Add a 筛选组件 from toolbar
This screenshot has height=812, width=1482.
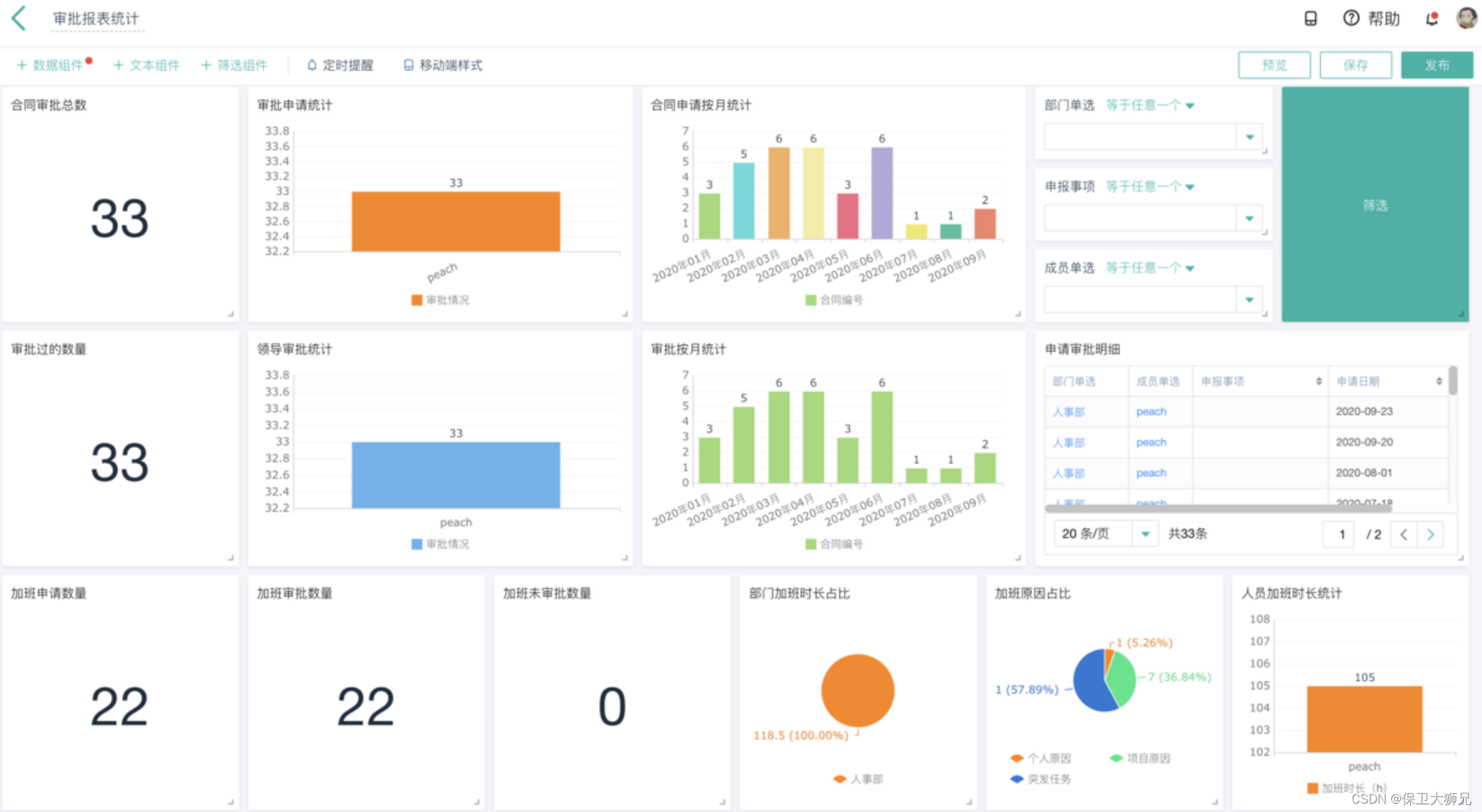(234, 65)
